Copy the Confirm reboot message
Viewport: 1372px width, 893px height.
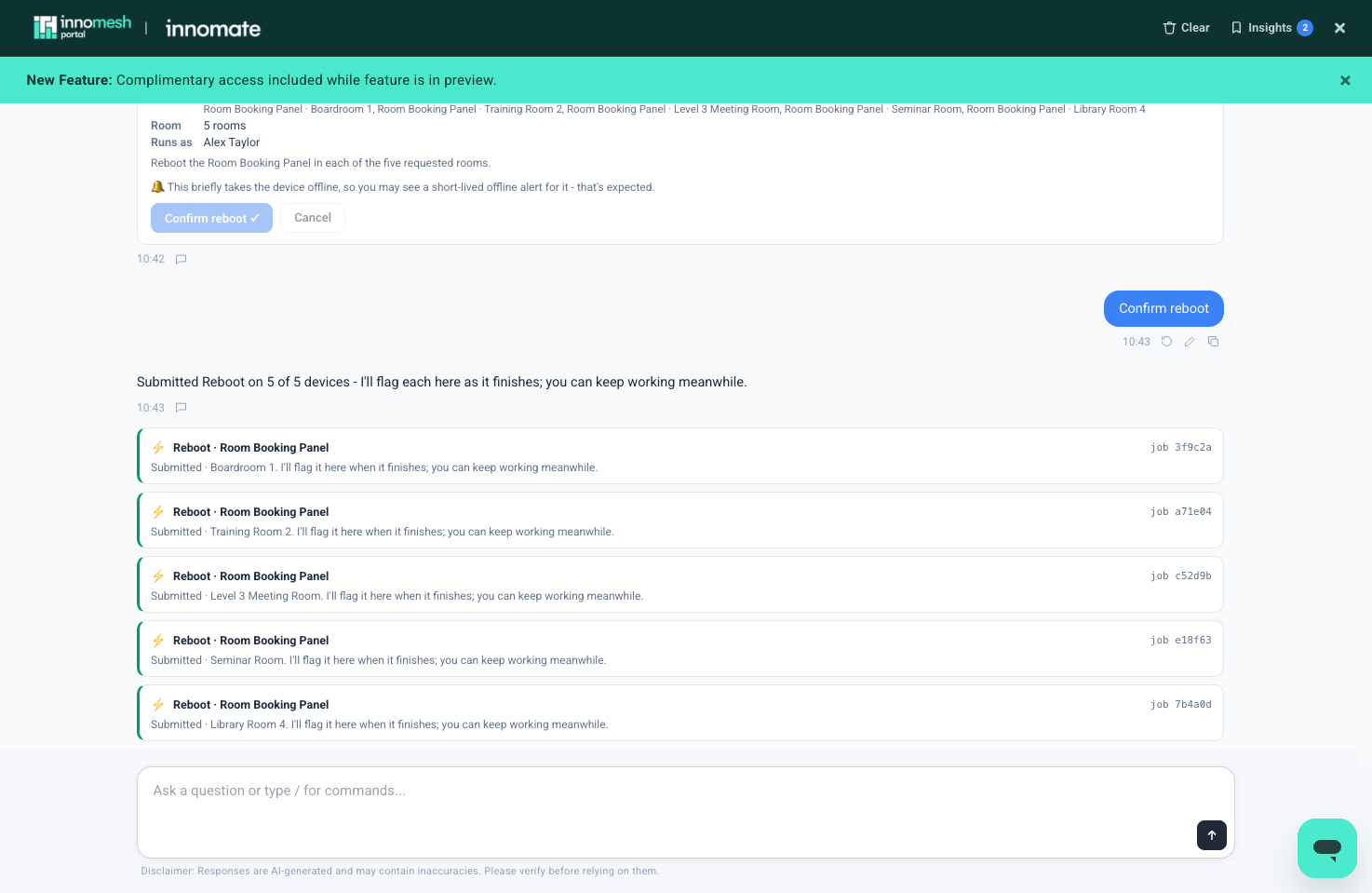pos(1213,342)
